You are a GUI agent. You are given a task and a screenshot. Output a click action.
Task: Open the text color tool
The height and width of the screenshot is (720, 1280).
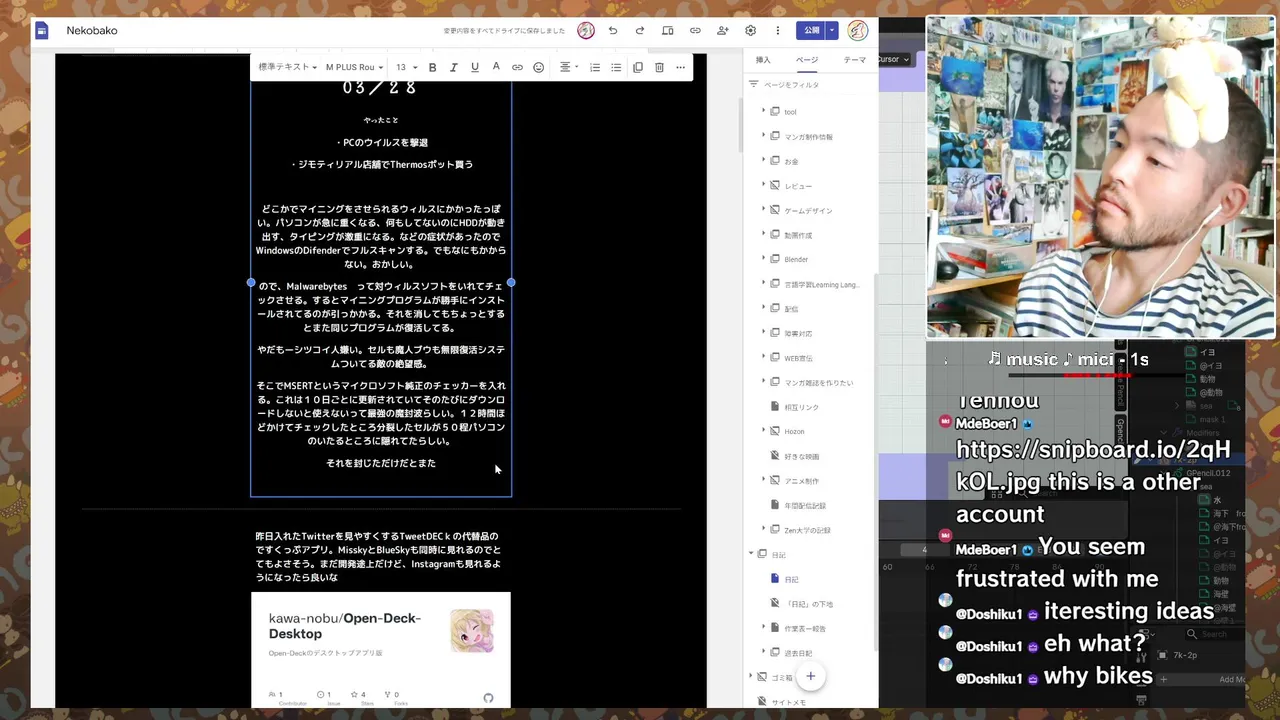coord(496,67)
